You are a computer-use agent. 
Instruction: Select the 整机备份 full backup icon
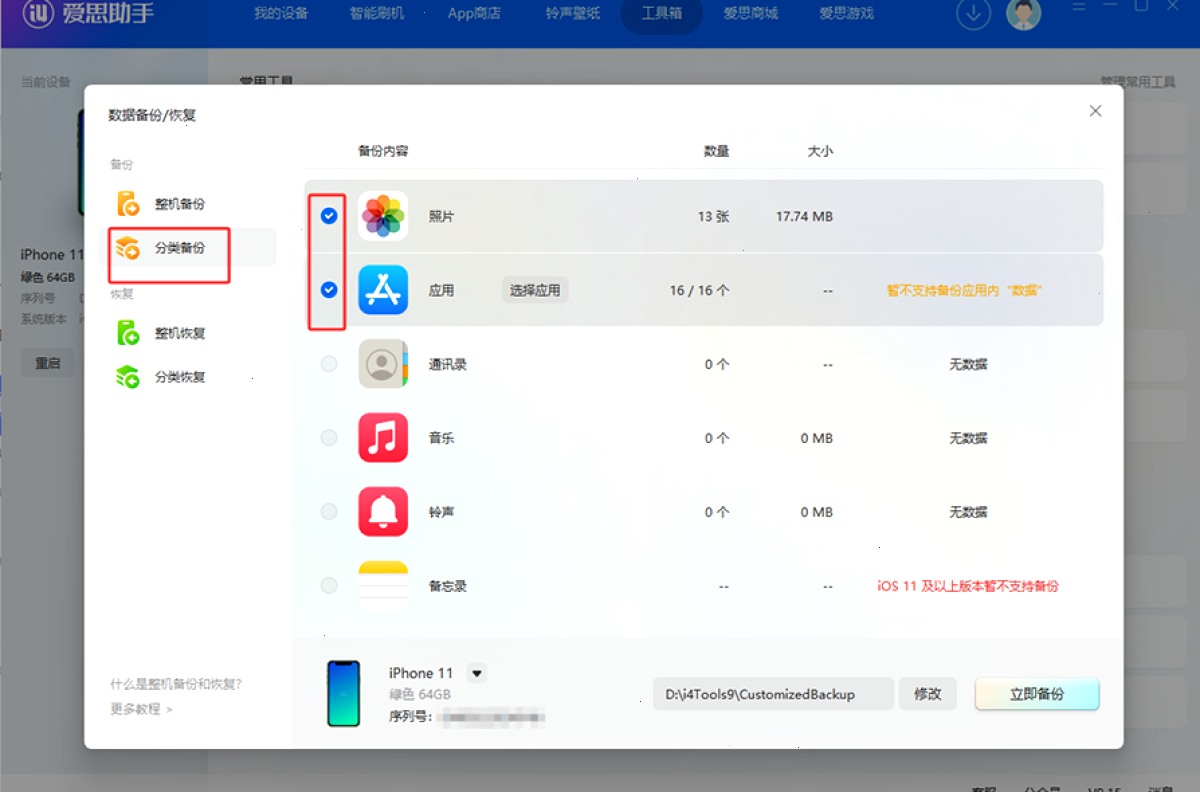(x=128, y=204)
